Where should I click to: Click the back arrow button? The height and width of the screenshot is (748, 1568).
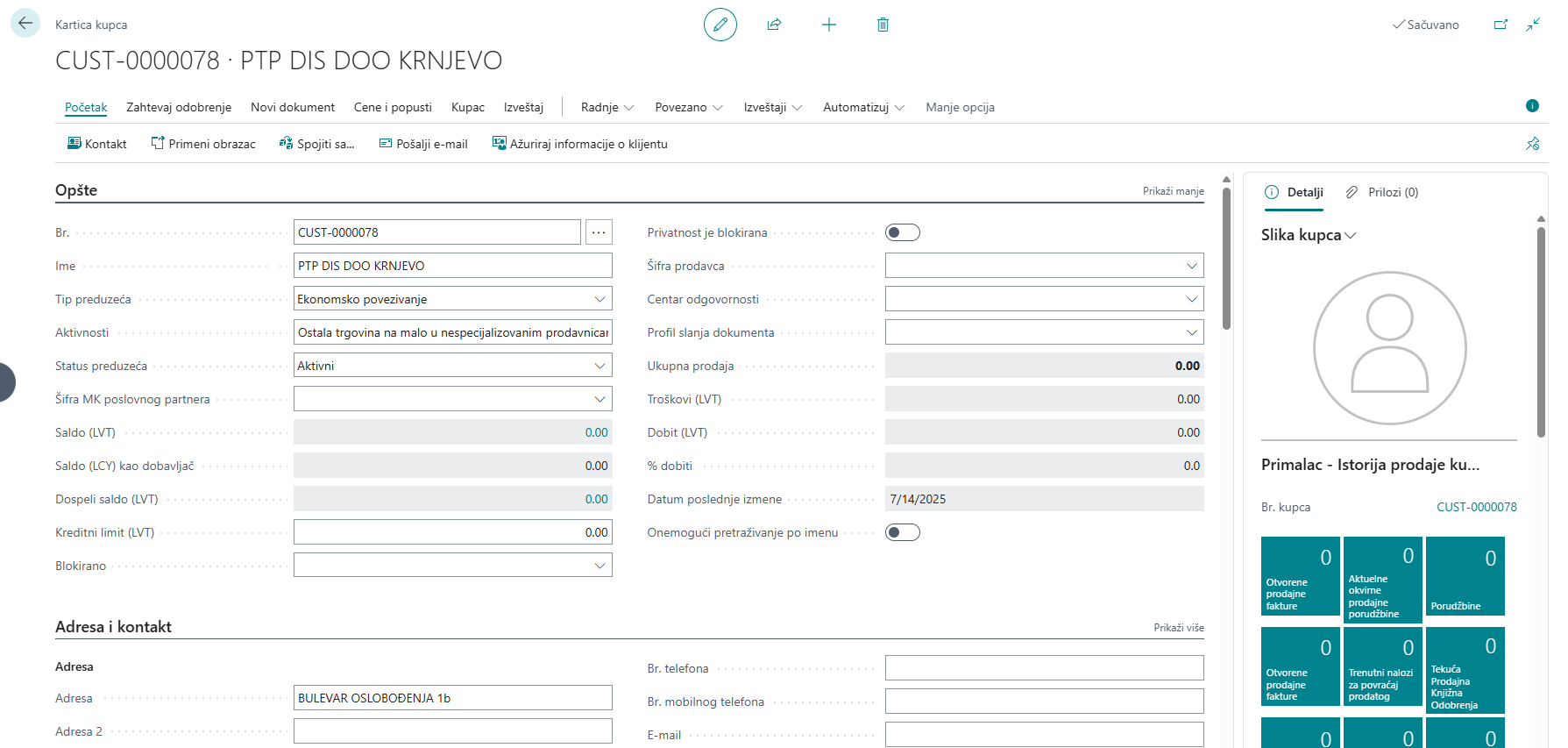click(x=25, y=24)
